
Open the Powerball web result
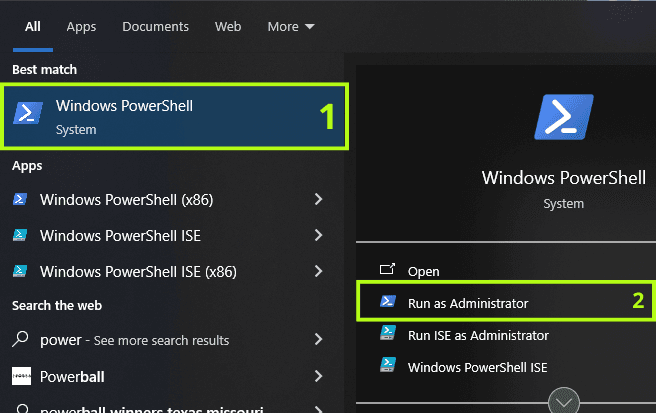(x=72, y=377)
